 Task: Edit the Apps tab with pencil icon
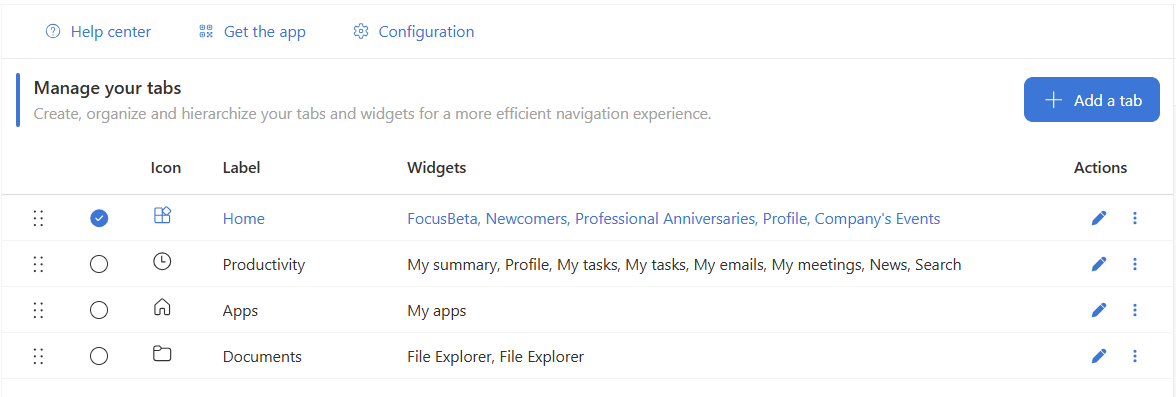click(1099, 310)
